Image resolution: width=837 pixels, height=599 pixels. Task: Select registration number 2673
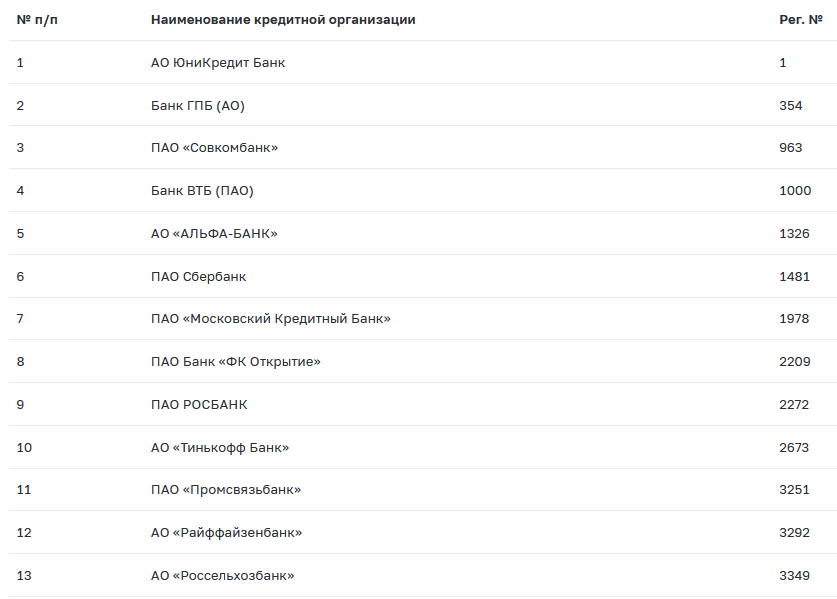click(x=794, y=448)
